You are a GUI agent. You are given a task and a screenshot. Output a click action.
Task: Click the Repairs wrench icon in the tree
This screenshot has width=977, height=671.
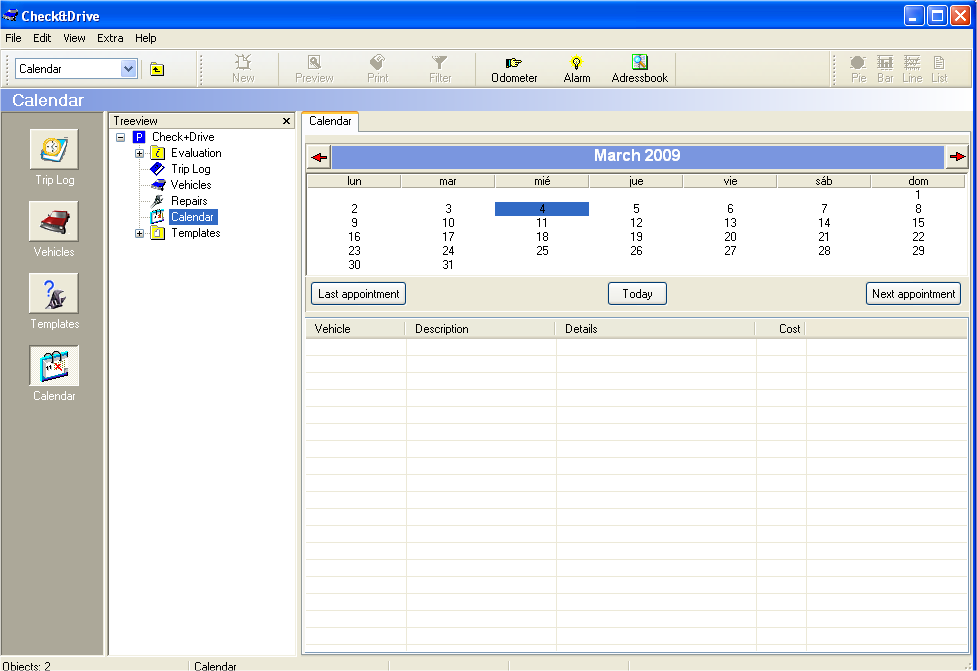[158, 201]
